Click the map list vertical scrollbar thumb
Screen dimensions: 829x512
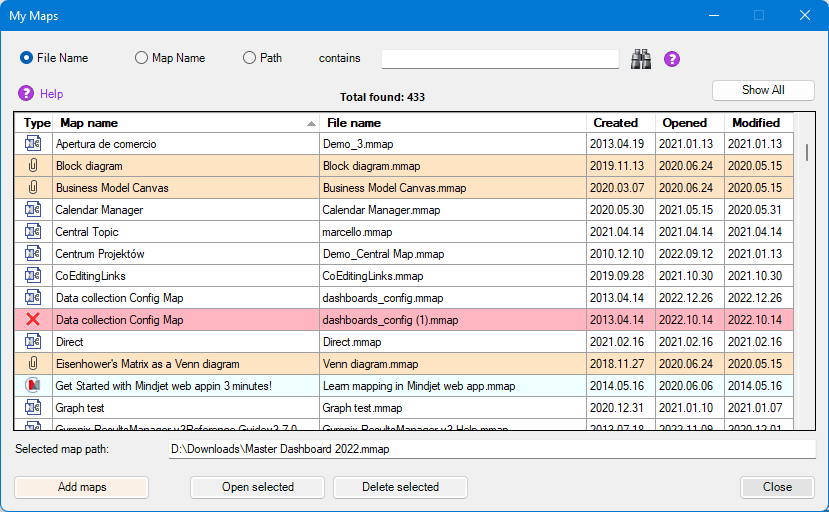tap(807, 152)
